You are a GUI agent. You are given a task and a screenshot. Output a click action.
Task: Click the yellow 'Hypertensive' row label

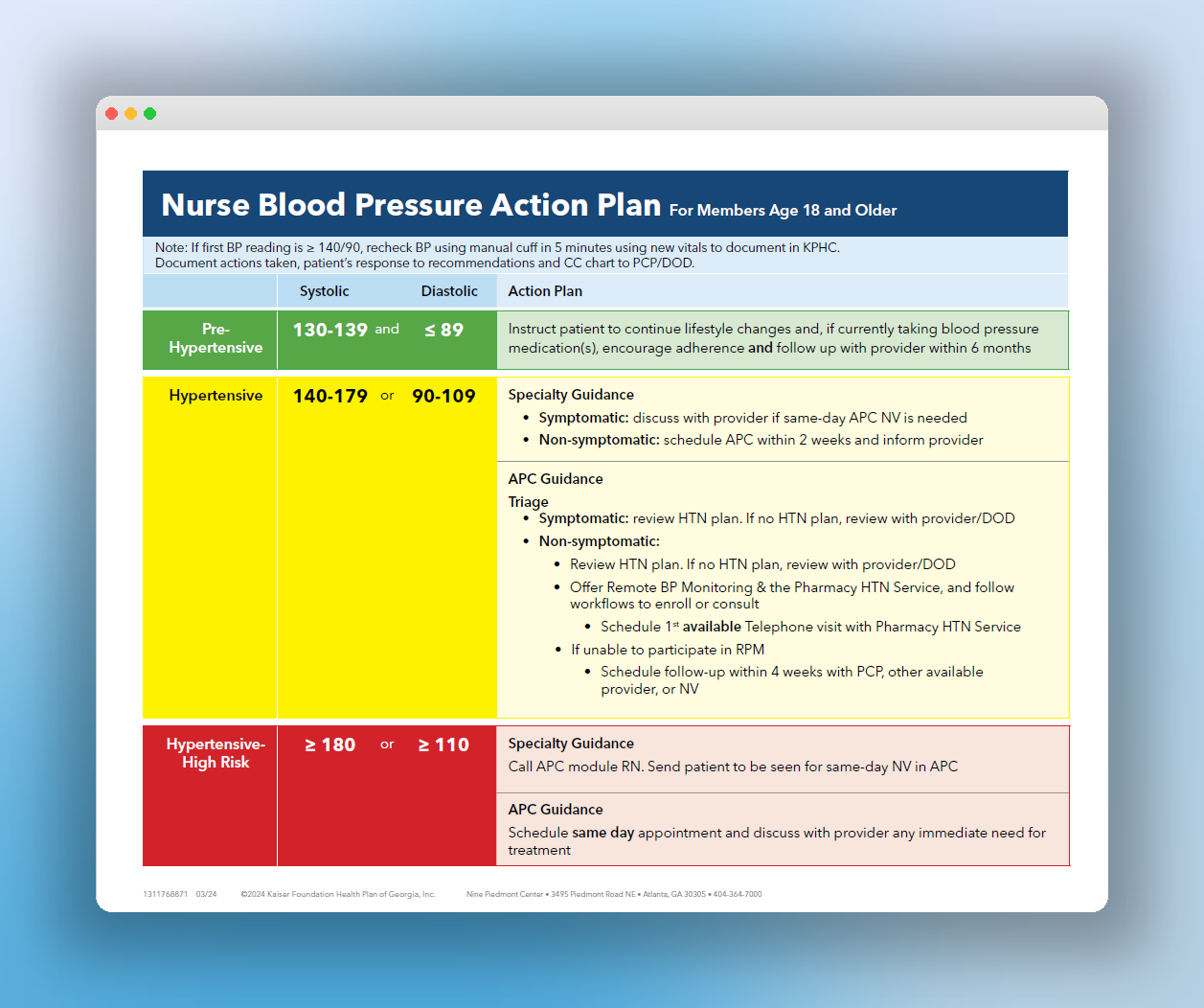(216, 396)
